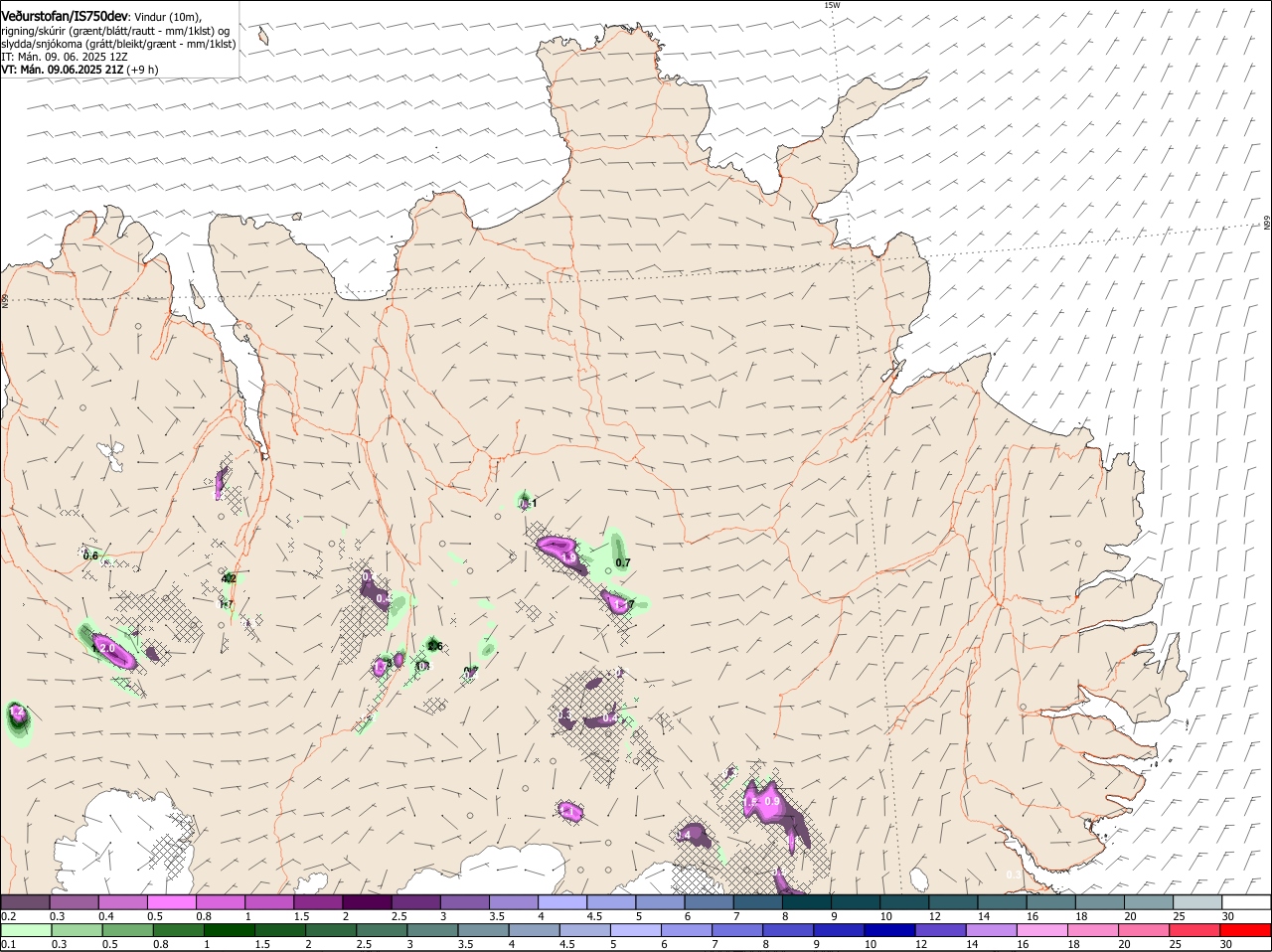Click the darkest green swatch starting at 1

[x=229, y=930]
